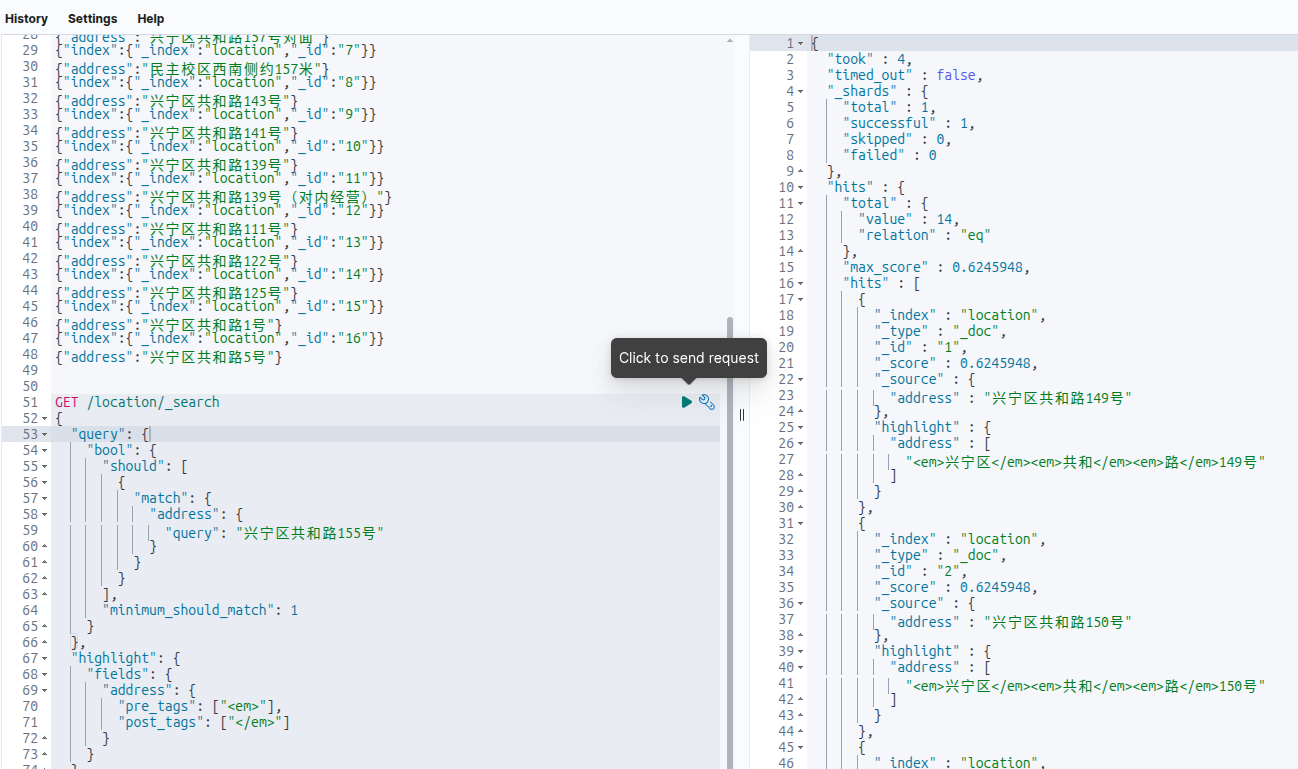Screen dimensions: 1298x769
Task: Click the address line "兴宁区共和路141号"
Action: pyautogui.click(x=176, y=133)
